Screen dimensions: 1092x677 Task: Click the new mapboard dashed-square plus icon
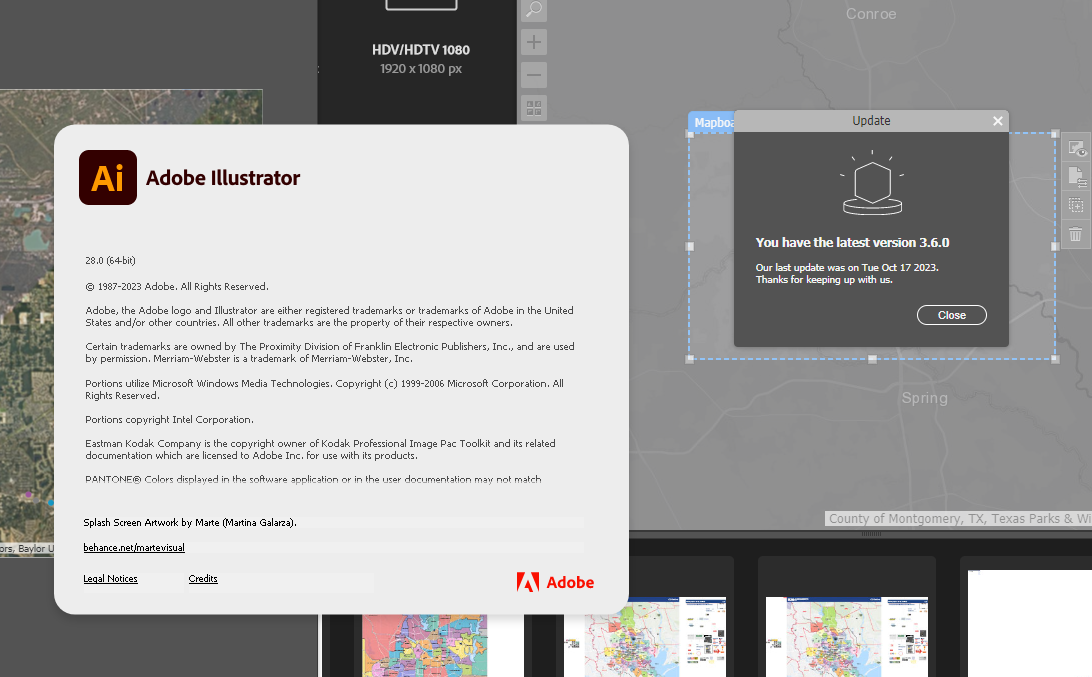[1076, 205]
